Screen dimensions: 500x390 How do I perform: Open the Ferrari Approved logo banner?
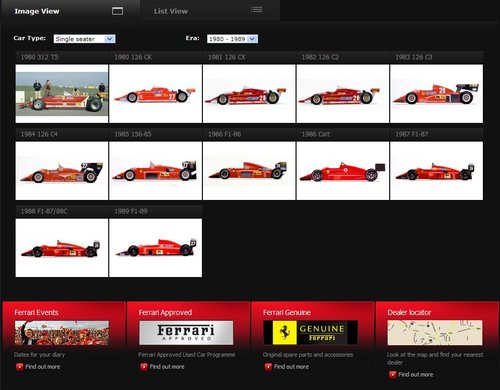pyautogui.click(x=186, y=333)
